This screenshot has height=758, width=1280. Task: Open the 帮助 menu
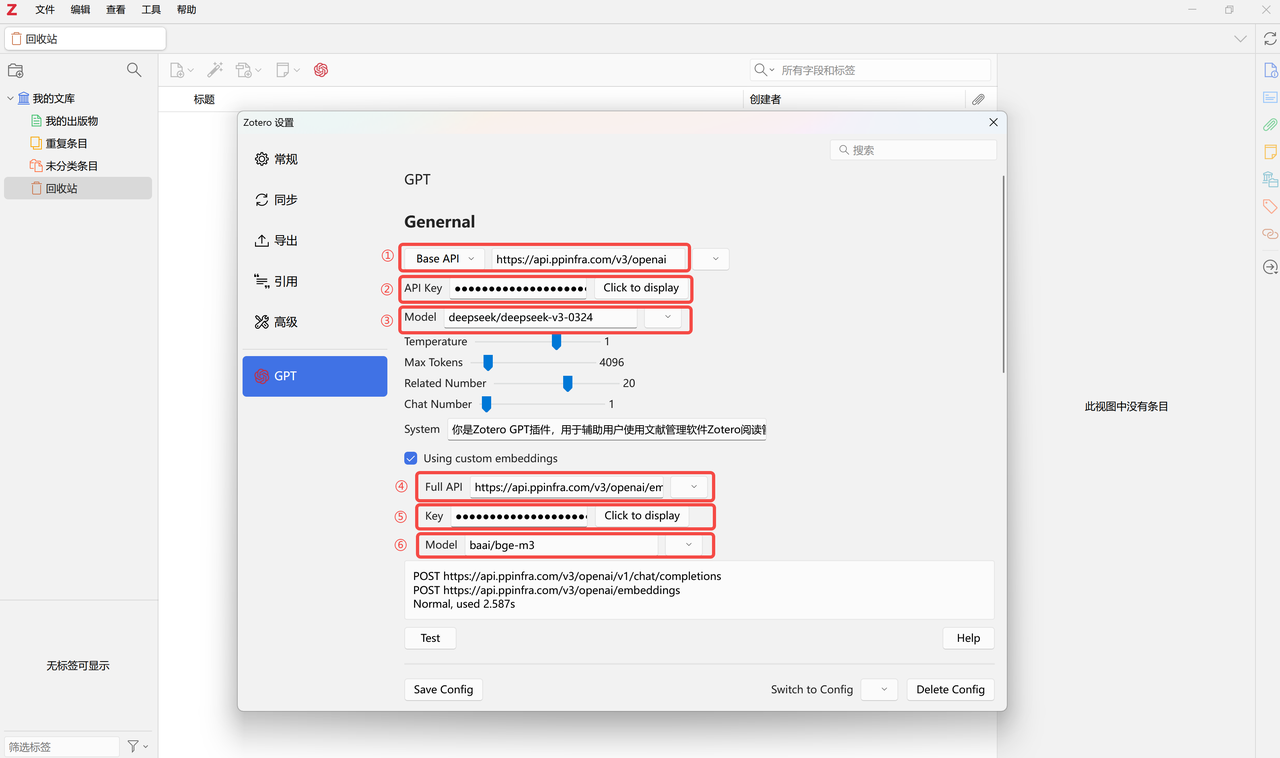pos(186,10)
